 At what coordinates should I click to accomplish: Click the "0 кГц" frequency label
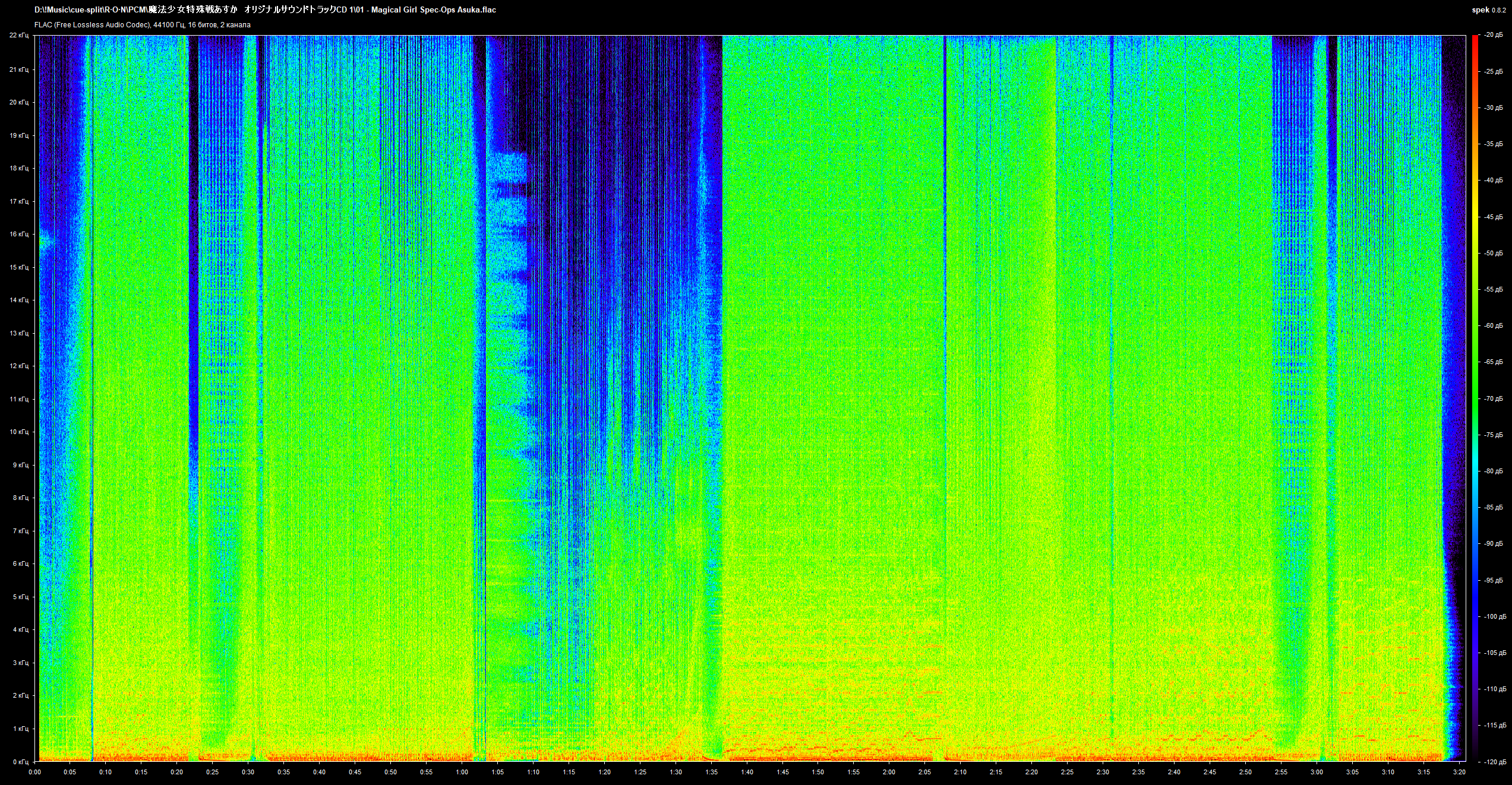coord(20,761)
